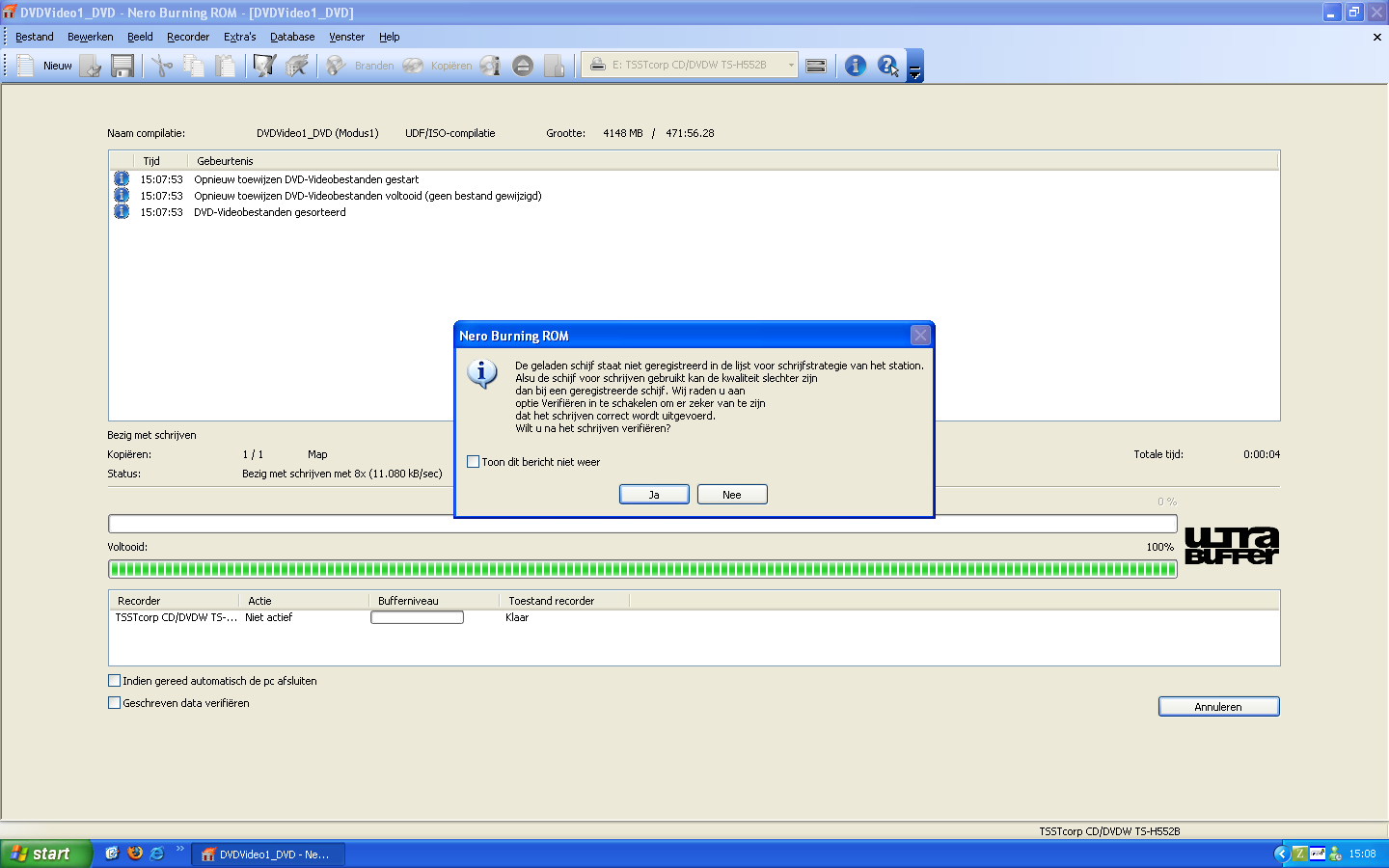Click the Eject disc toolbar icon

(523, 66)
